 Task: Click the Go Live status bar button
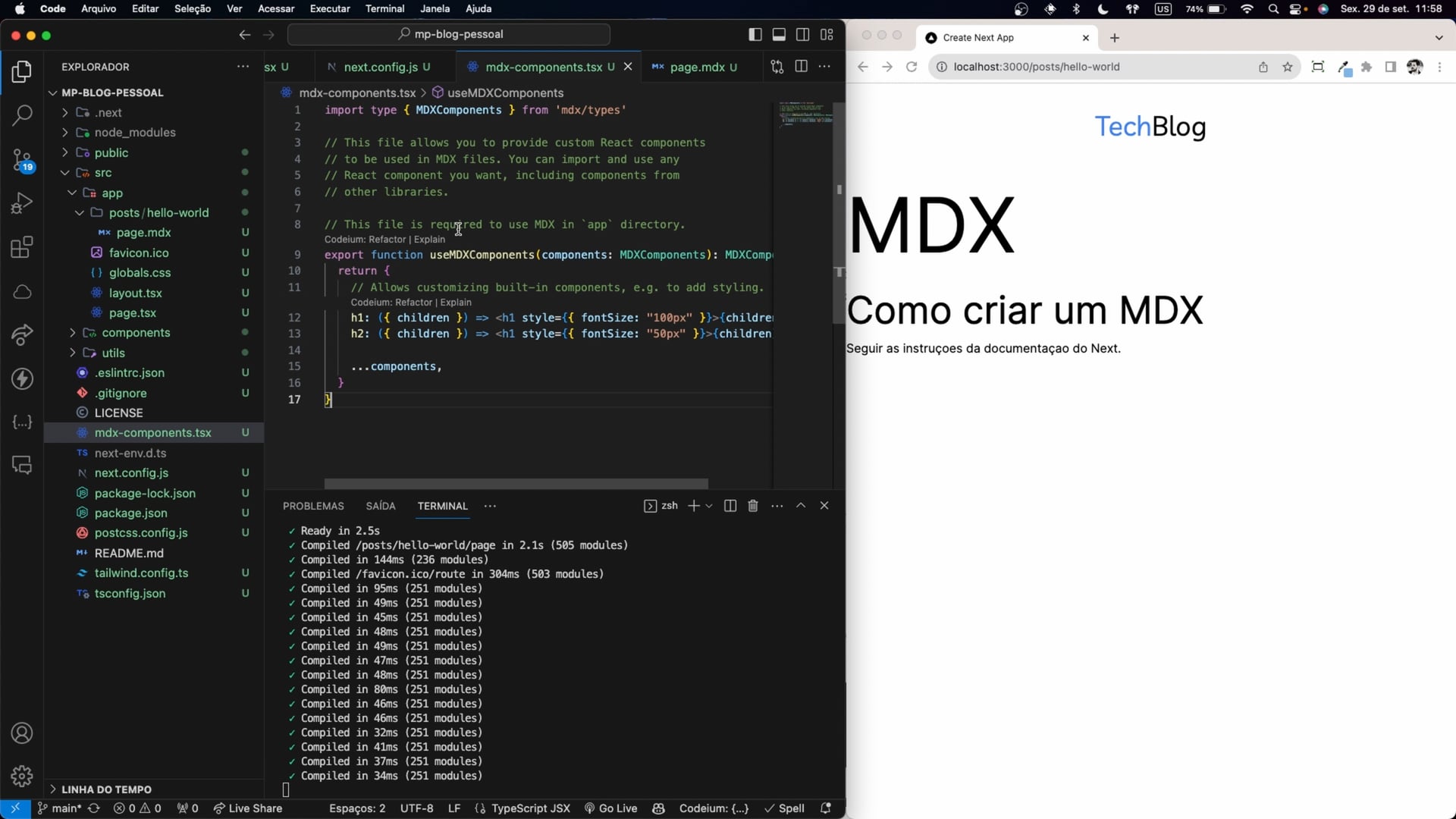tap(610, 808)
